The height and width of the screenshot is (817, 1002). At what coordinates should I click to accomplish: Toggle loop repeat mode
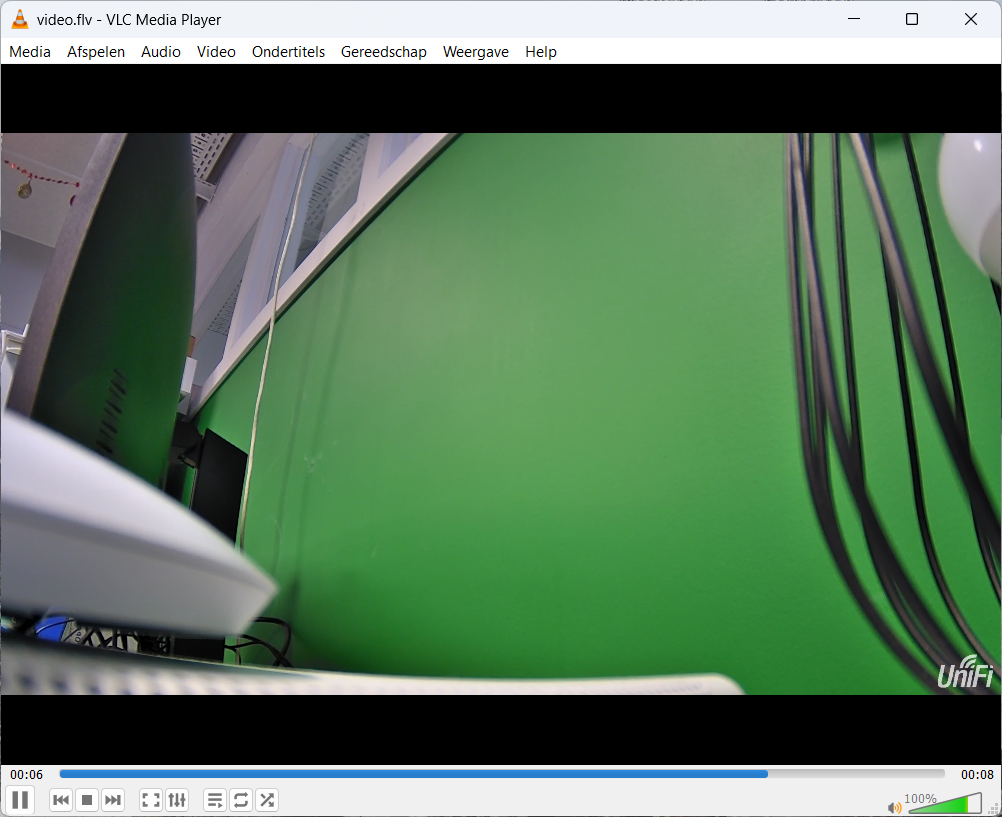pyautogui.click(x=241, y=800)
